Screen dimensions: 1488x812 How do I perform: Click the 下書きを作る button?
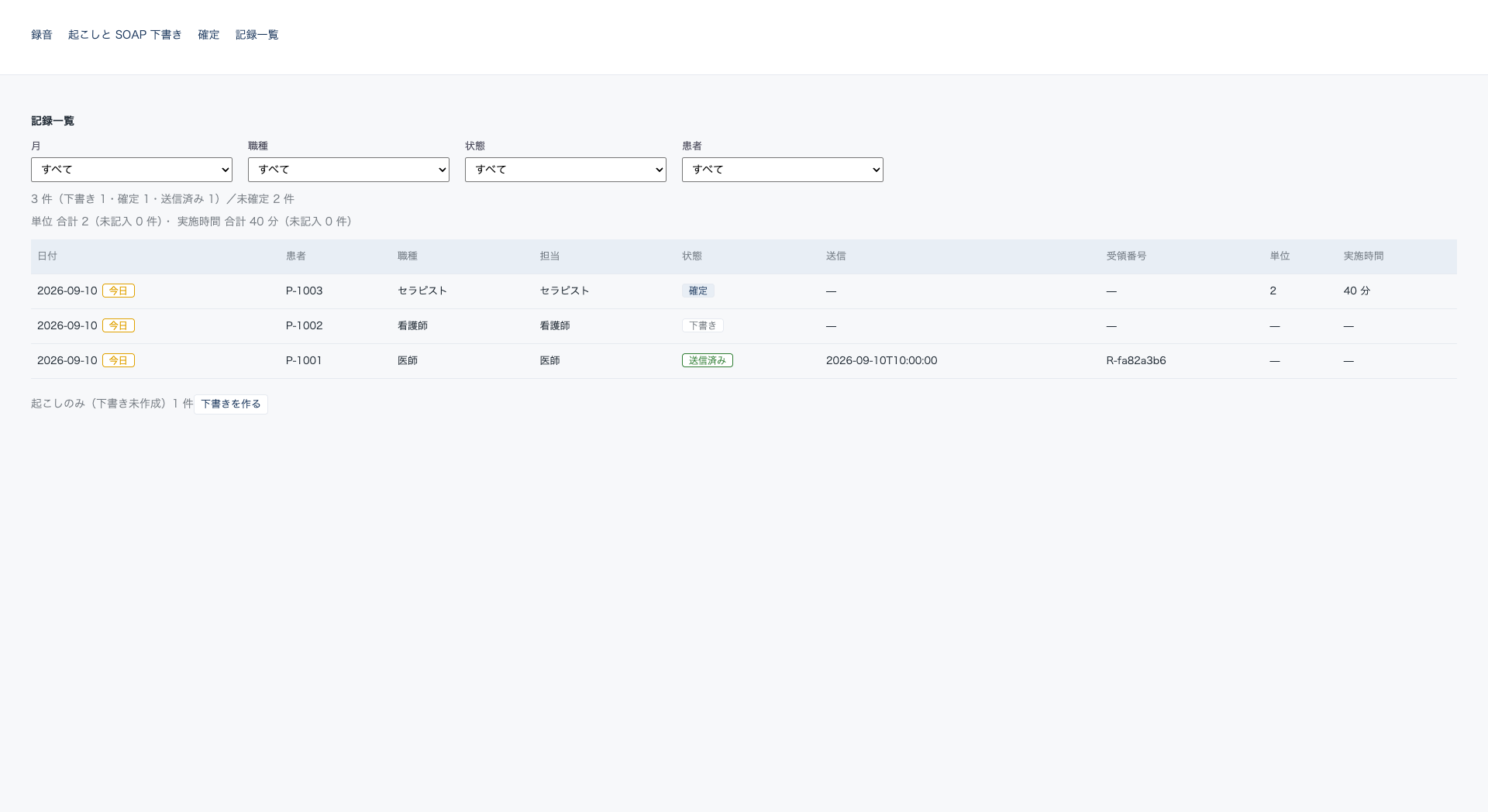coord(231,404)
